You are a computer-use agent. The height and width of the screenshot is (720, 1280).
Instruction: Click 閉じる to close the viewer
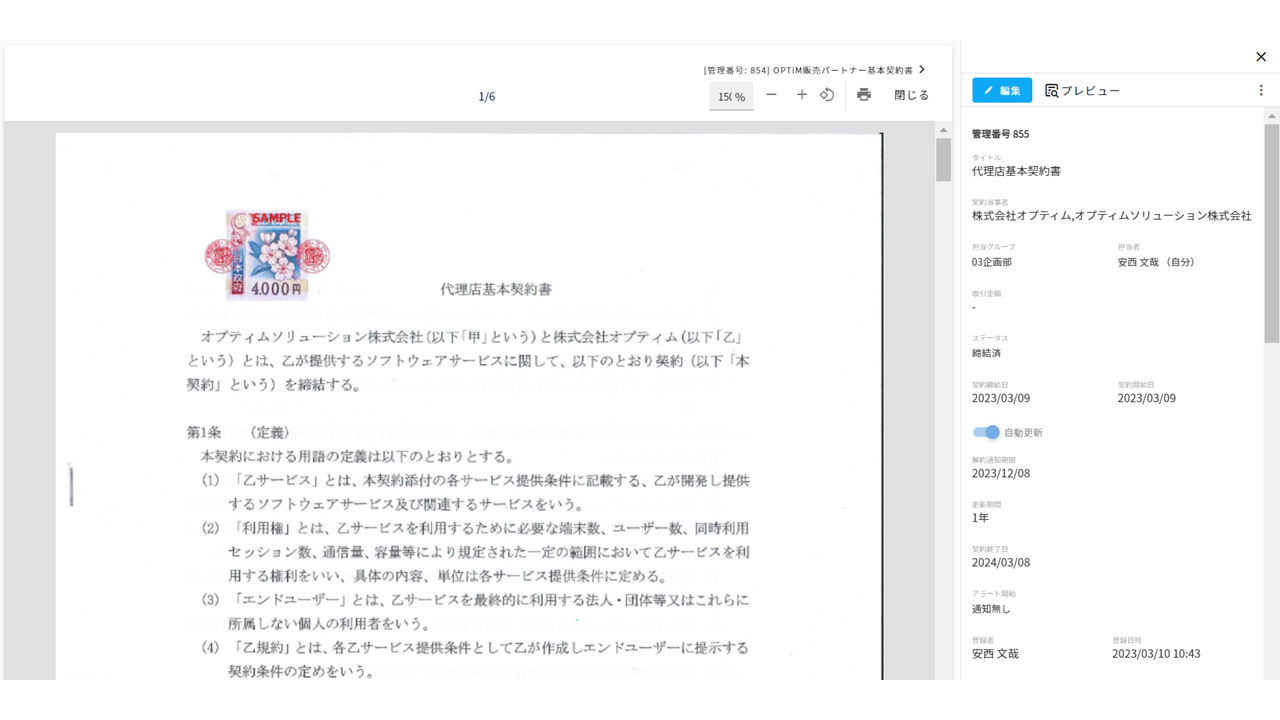(911, 95)
